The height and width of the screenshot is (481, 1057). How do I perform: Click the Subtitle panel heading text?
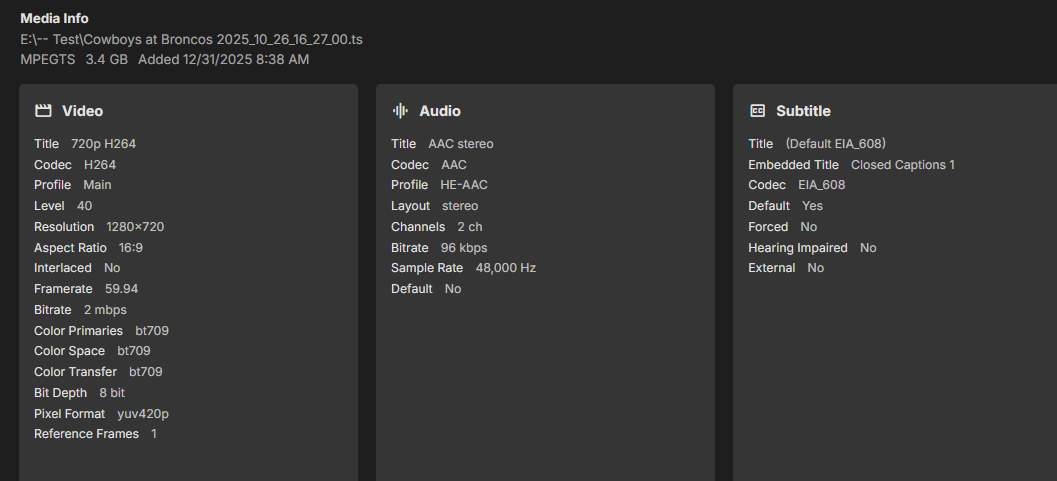803,111
